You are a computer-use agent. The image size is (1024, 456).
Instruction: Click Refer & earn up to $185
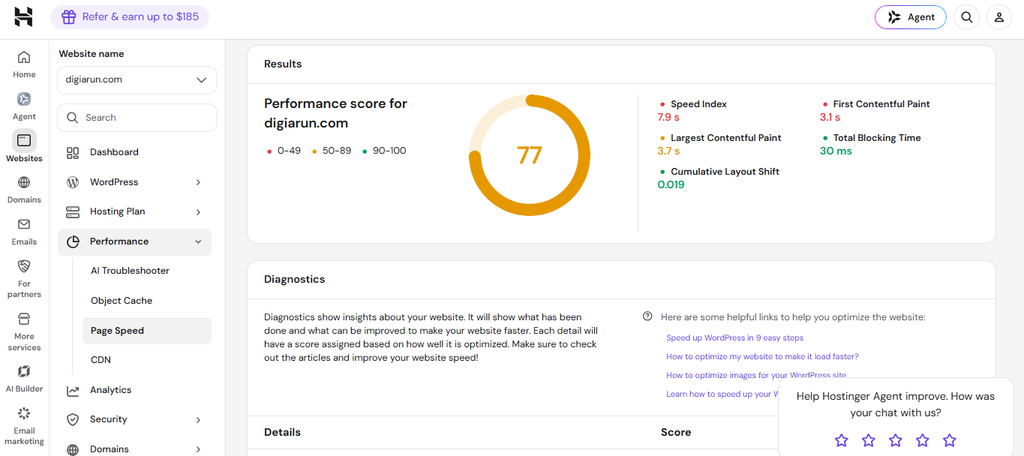[129, 17]
